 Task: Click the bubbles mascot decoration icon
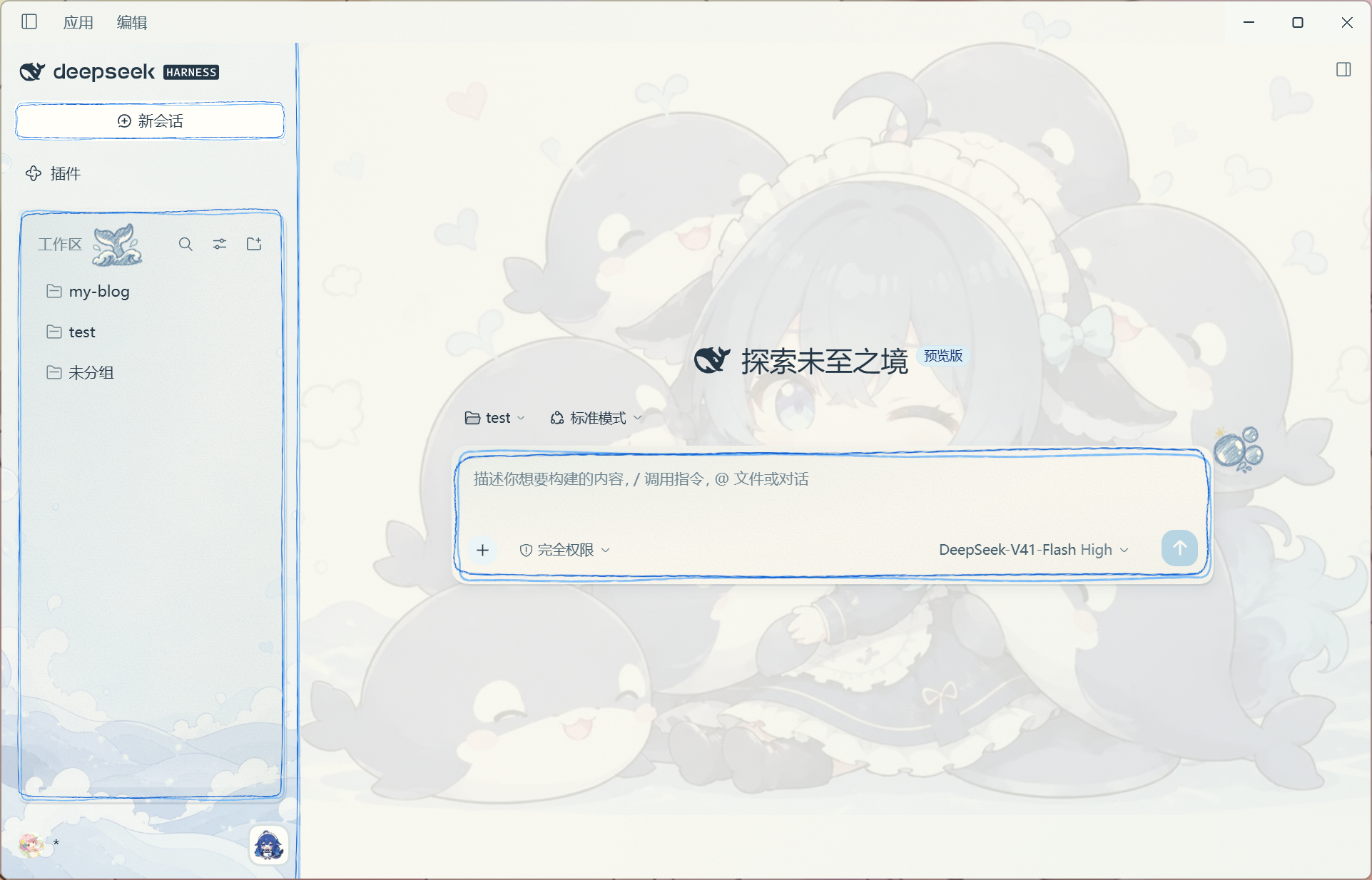pyautogui.click(x=1239, y=449)
